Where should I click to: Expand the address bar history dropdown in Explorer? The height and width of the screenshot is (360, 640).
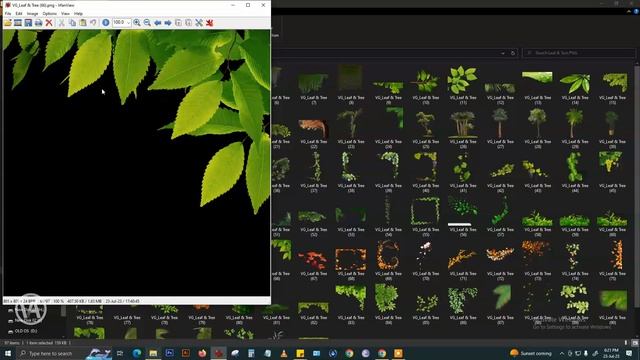tap(503, 53)
